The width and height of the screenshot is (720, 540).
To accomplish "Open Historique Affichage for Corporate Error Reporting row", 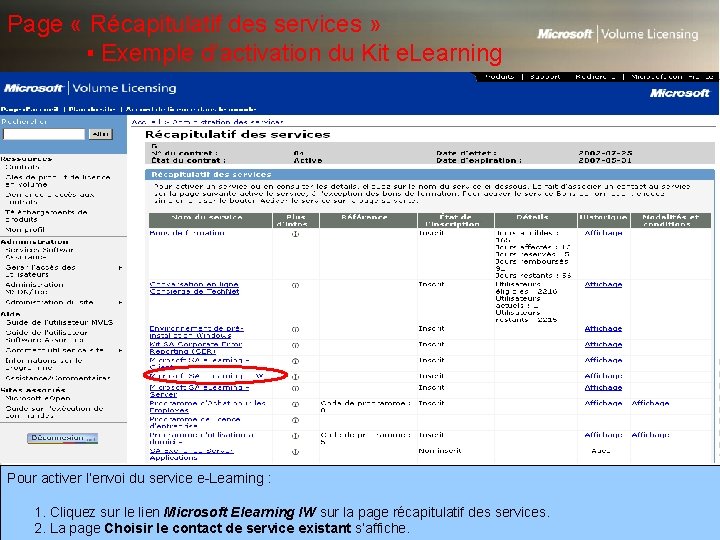I will pyautogui.click(x=603, y=344).
